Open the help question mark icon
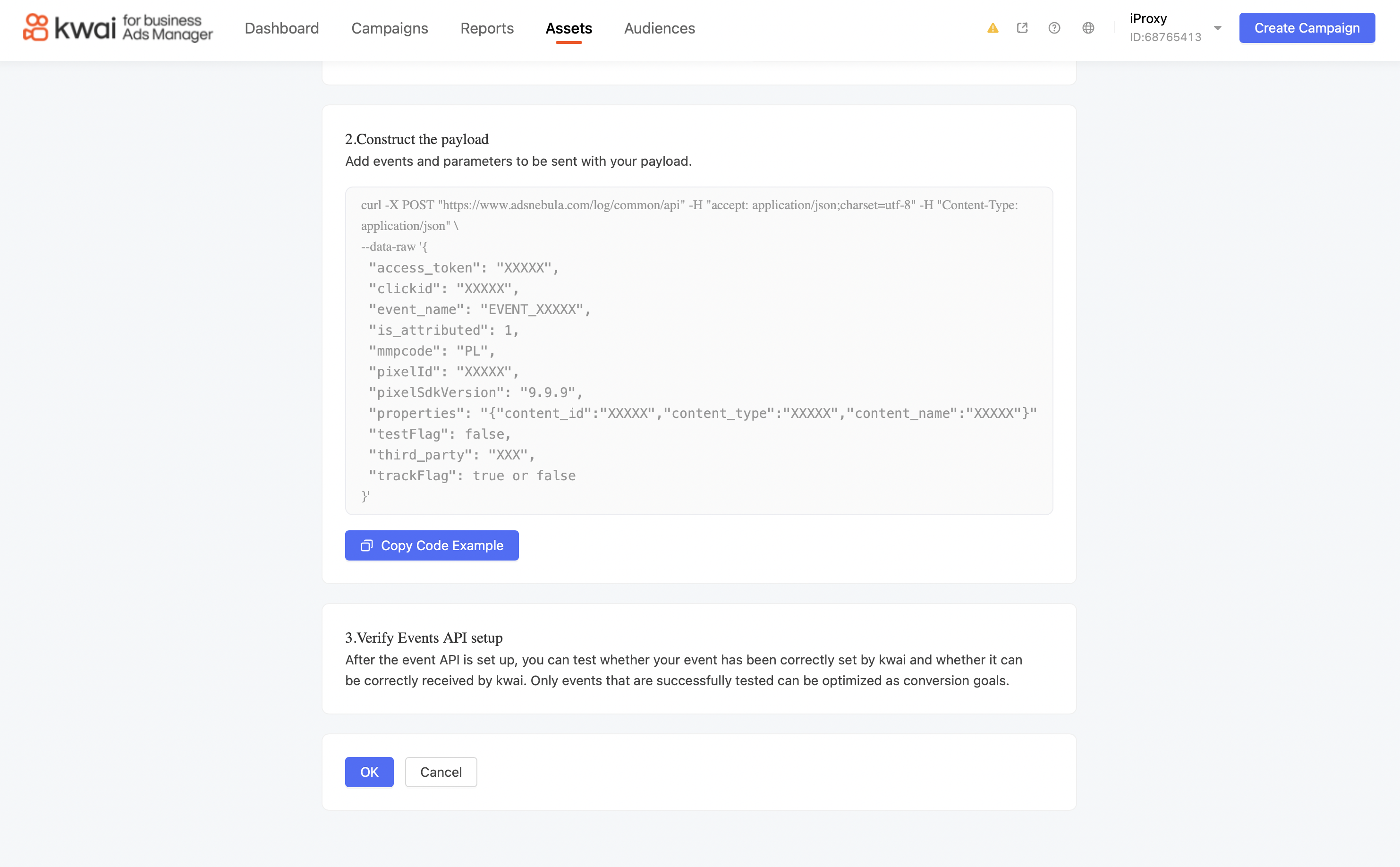The width and height of the screenshot is (1400, 867). [x=1054, y=28]
